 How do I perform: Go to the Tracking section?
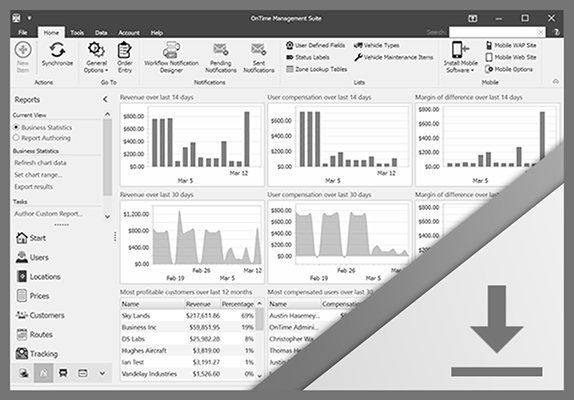coord(37,354)
